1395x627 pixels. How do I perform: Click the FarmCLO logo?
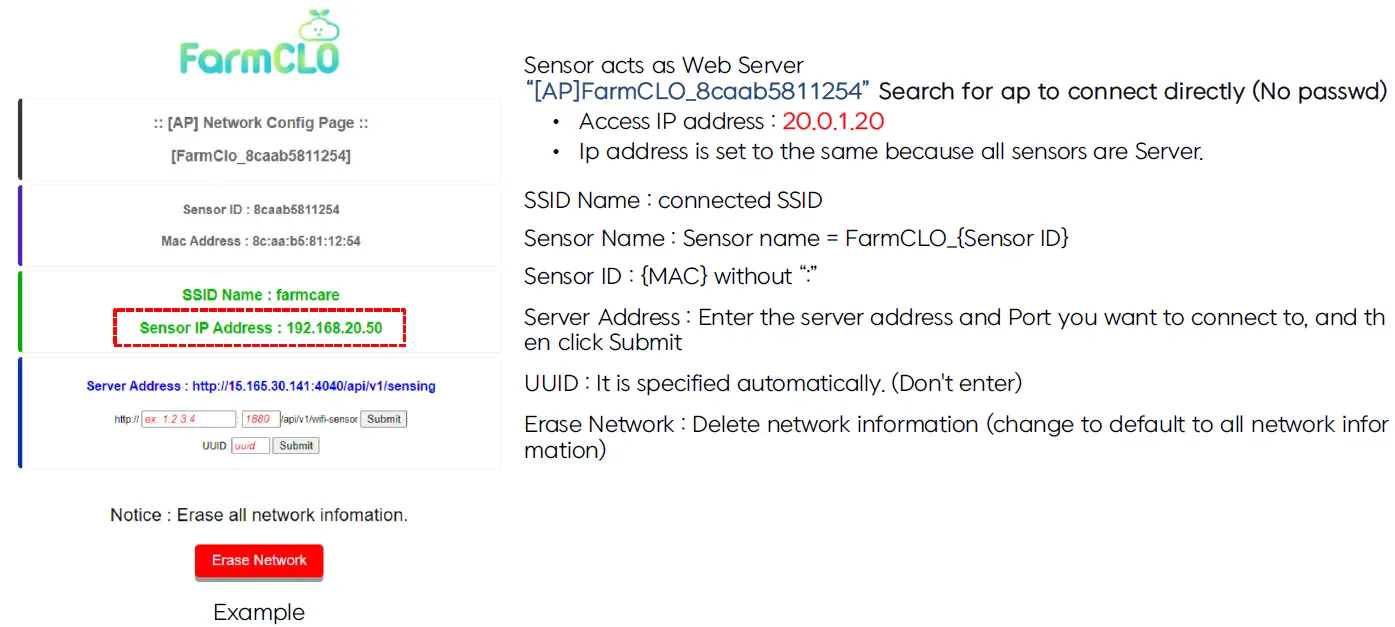click(259, 45)
